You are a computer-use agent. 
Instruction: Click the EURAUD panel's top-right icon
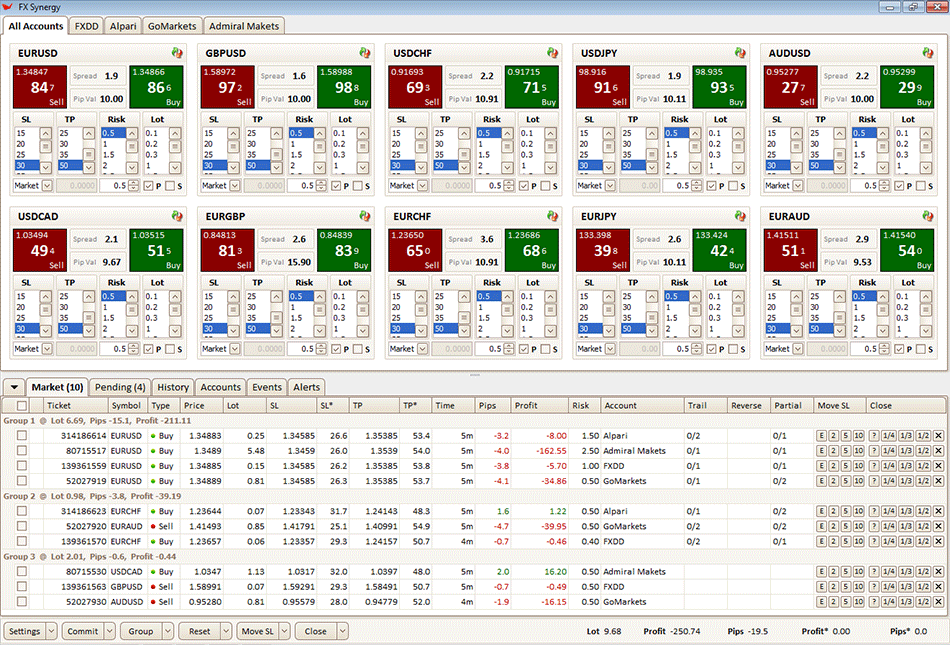click(x=927, y=216)
